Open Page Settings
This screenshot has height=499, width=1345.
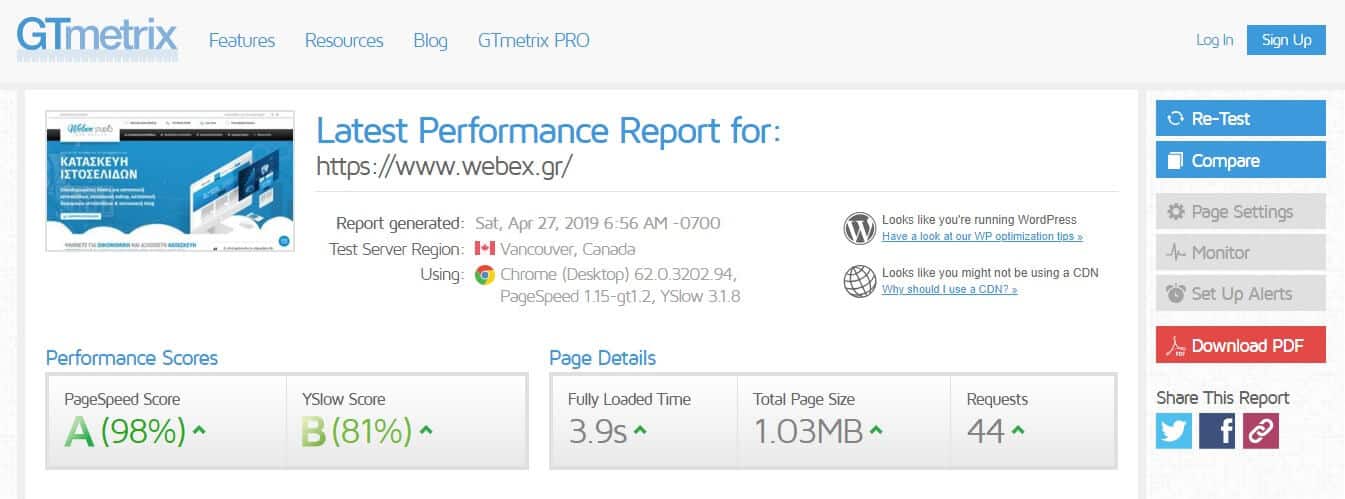(x=1240, y=212)
